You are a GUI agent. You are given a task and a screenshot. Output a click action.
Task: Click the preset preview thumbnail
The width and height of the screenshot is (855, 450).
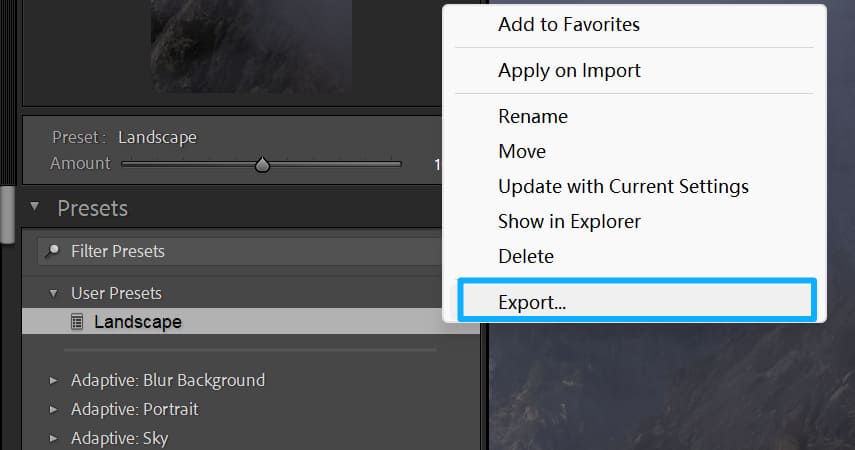pos(251,46)
